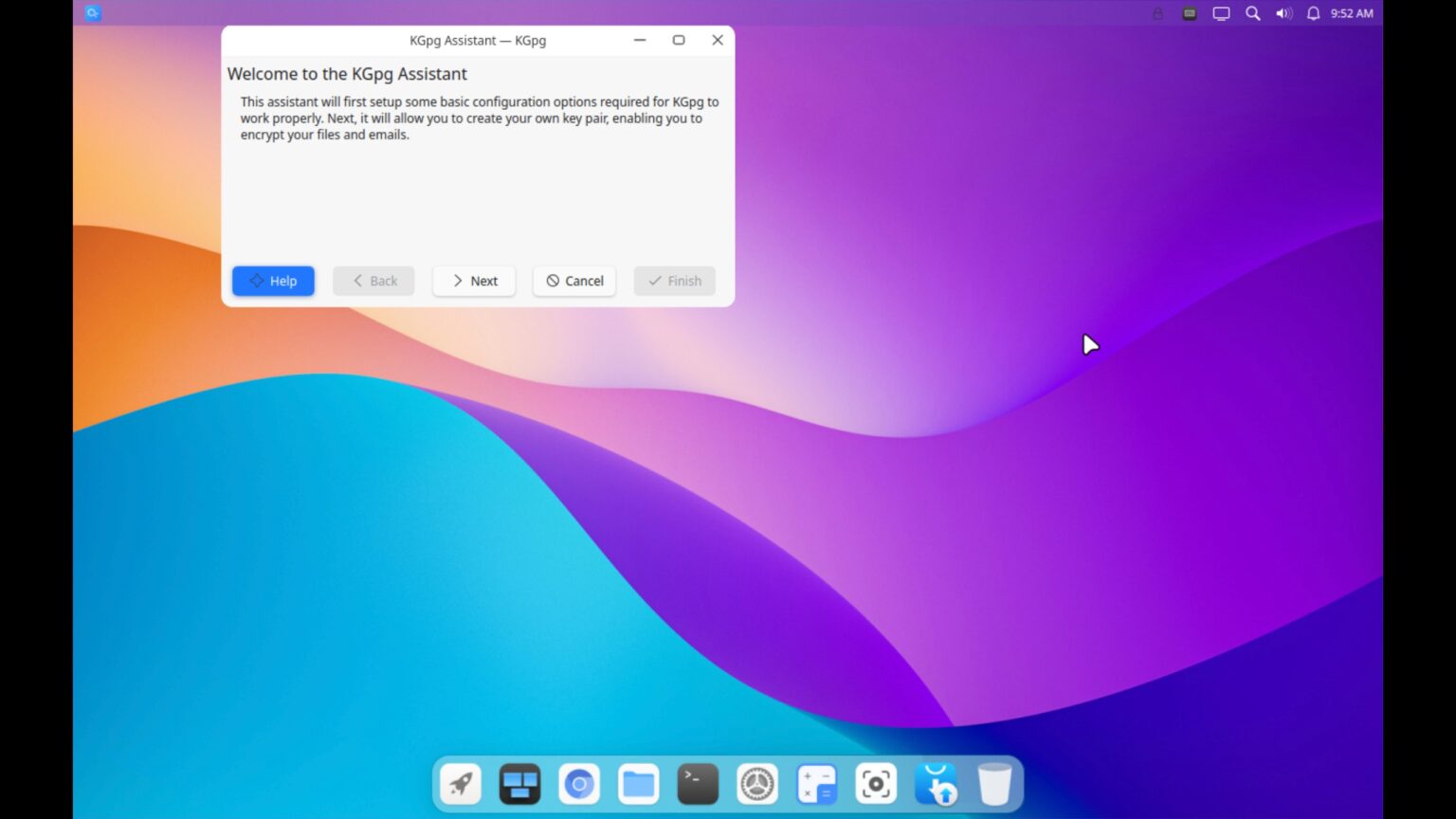
Task: Open notifications via the bell icon
Action: (x=1314, y=12)
